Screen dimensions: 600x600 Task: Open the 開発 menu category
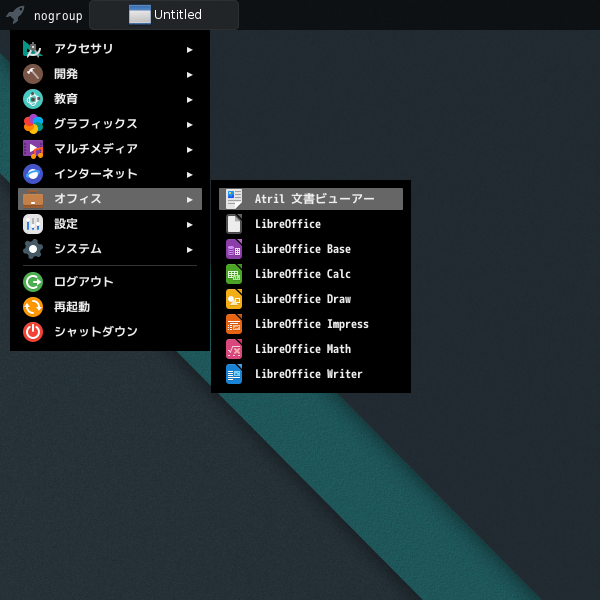click(x=110, y=74)
